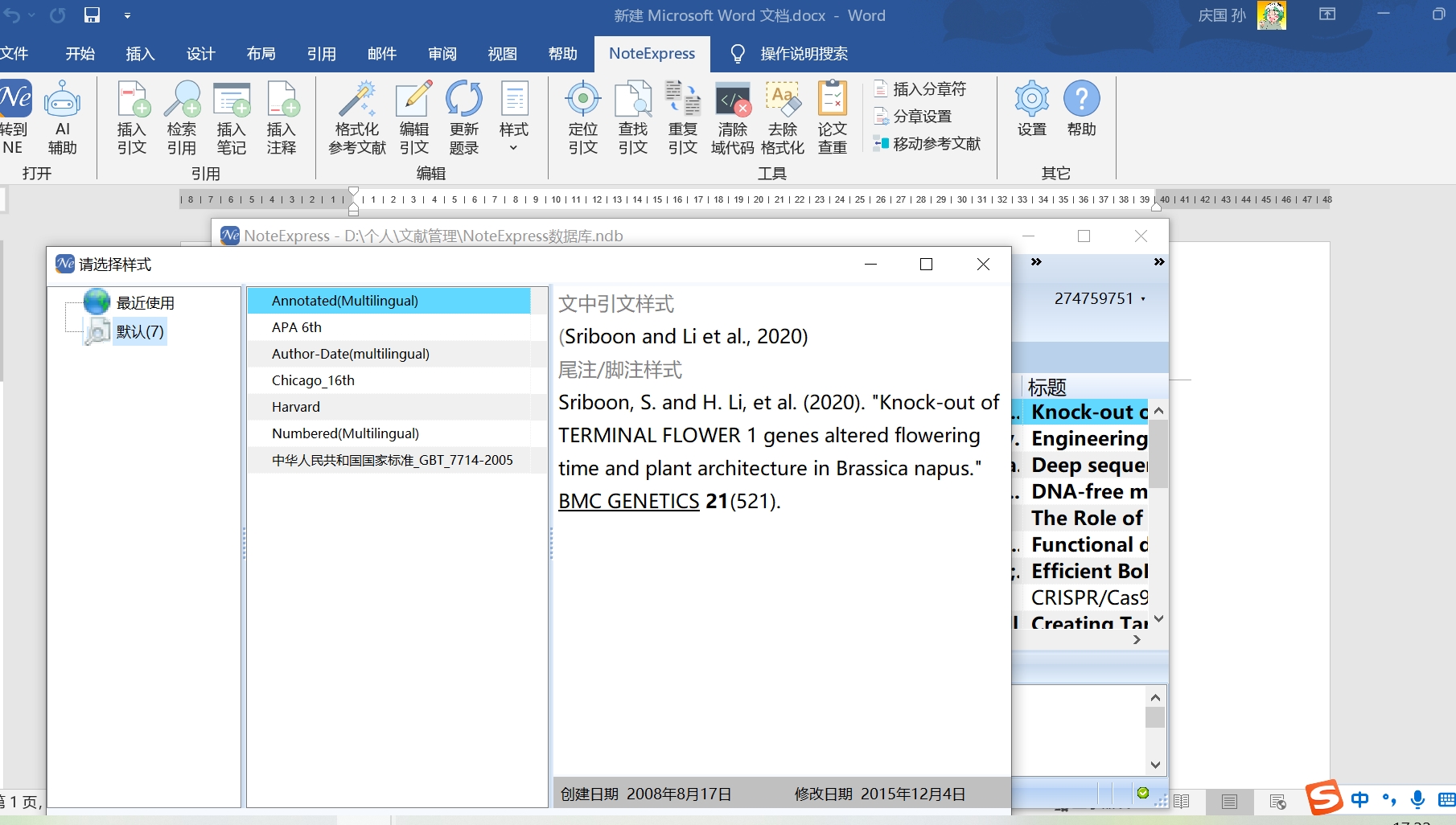Click 论文查重 clipboard icon
The image size is (1456, 825).
tap(833, 117)
